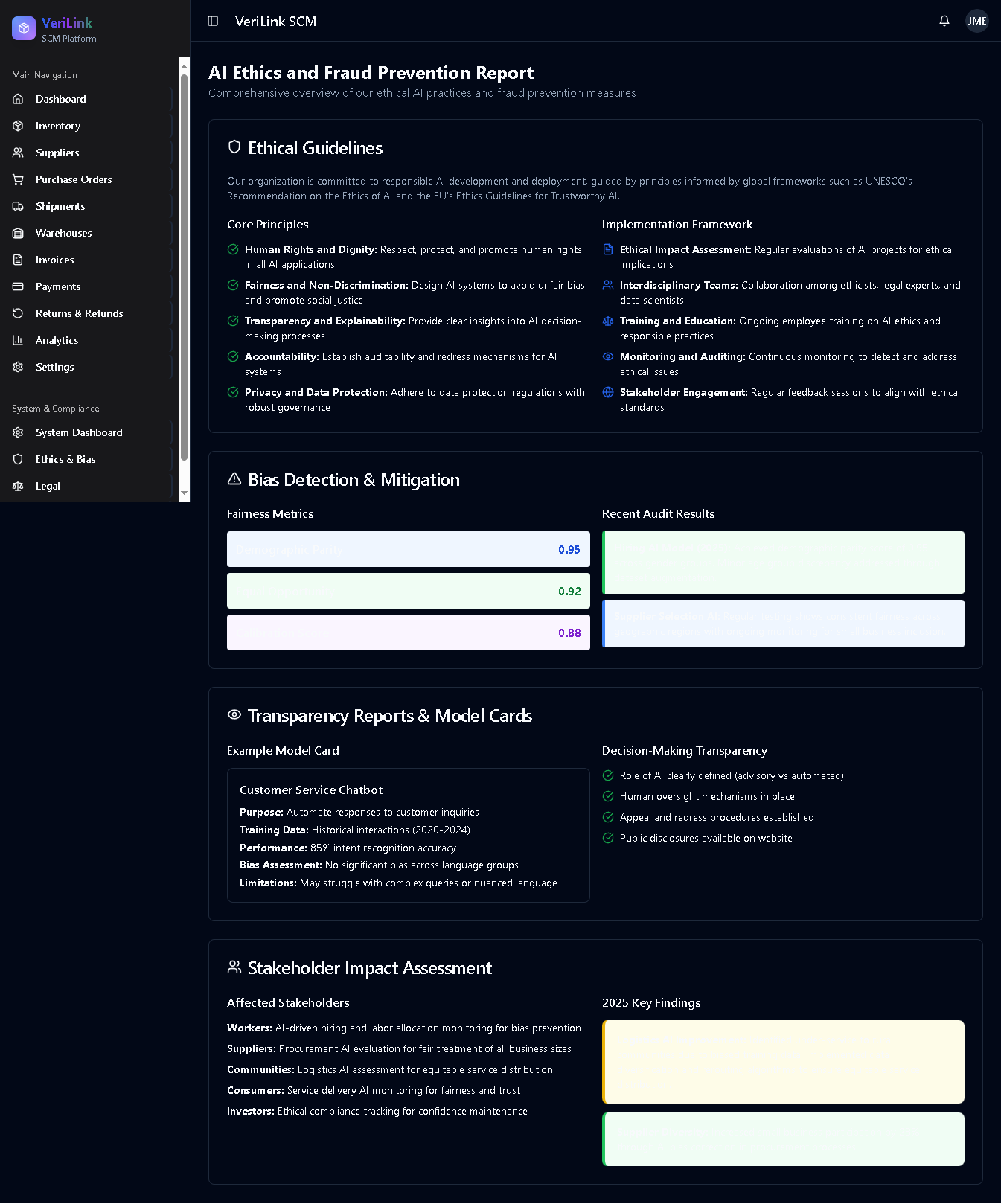
Task: Click the yellow 2025 key findings card
Action: 783,1062
